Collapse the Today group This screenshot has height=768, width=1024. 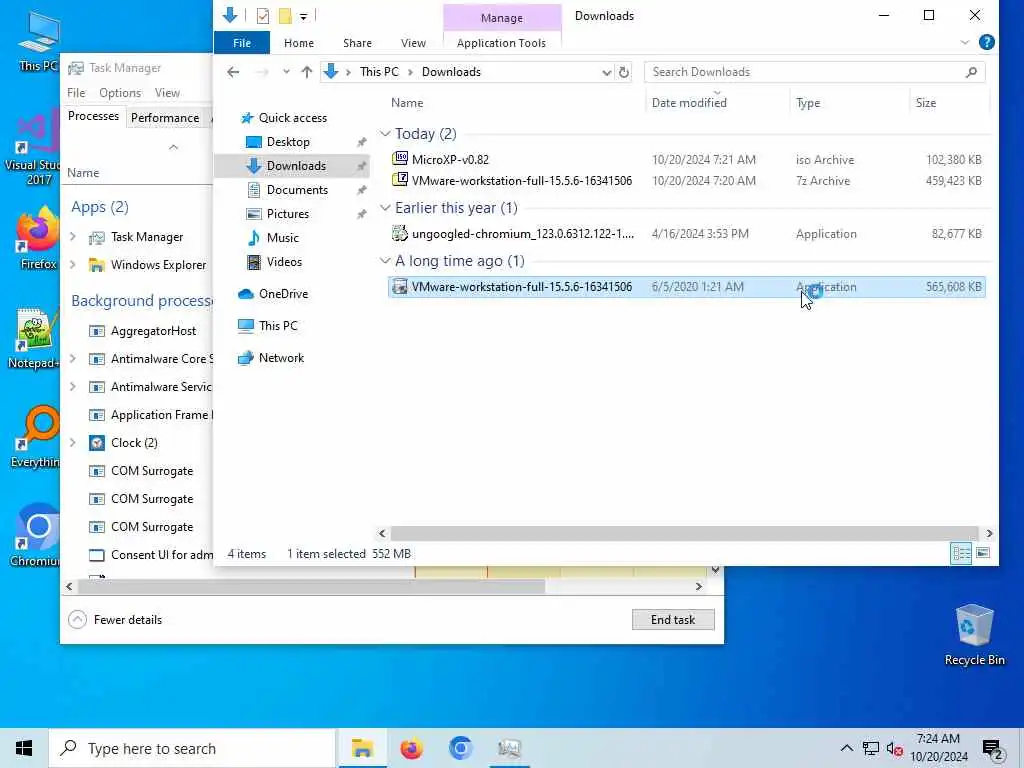(x=385, y=134)
